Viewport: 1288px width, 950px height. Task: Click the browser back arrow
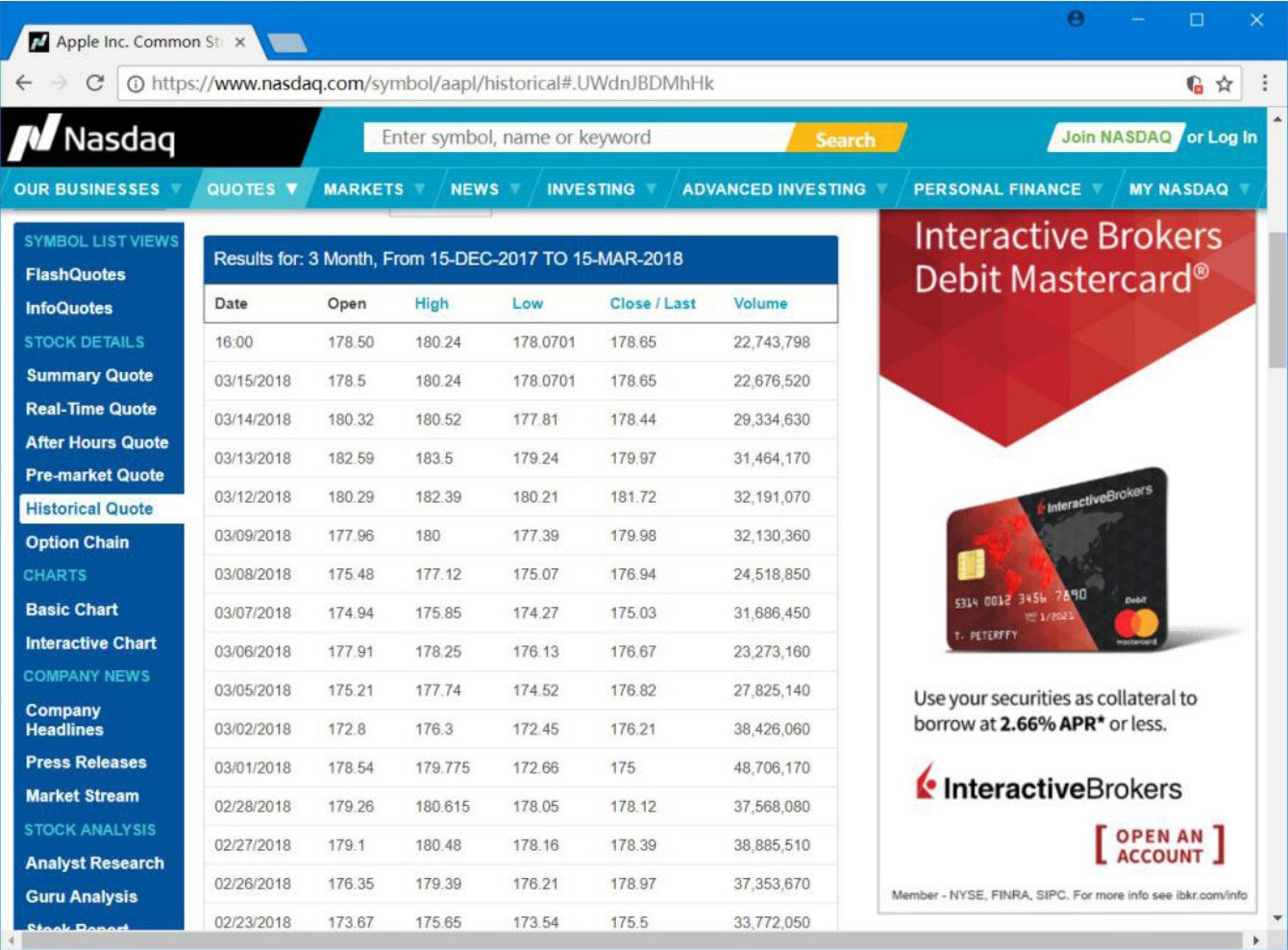pos(24,84)
